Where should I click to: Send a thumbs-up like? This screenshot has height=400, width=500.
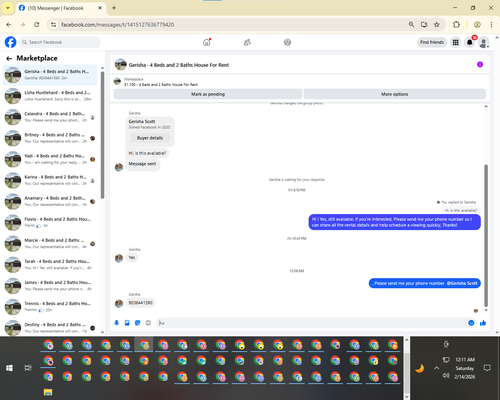pyautogui.click(x=483, y=323)
